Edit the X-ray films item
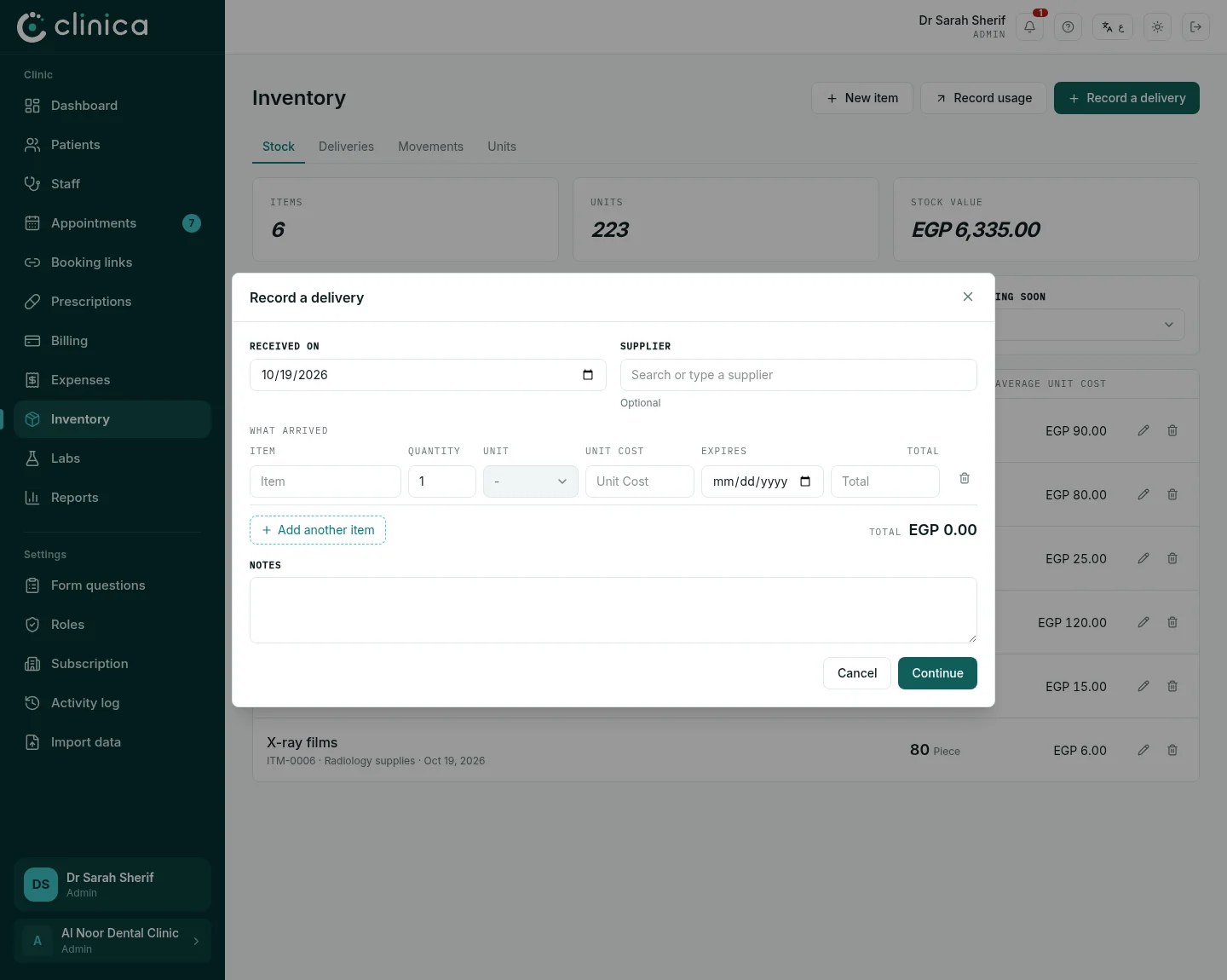The height and width of the screenshot is (980, 1227). (x=1143, y=750)
